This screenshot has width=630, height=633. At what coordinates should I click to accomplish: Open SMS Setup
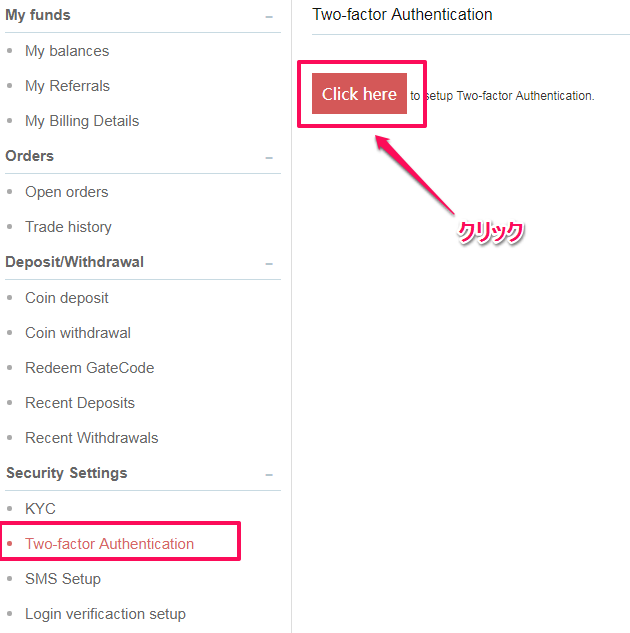63,579
